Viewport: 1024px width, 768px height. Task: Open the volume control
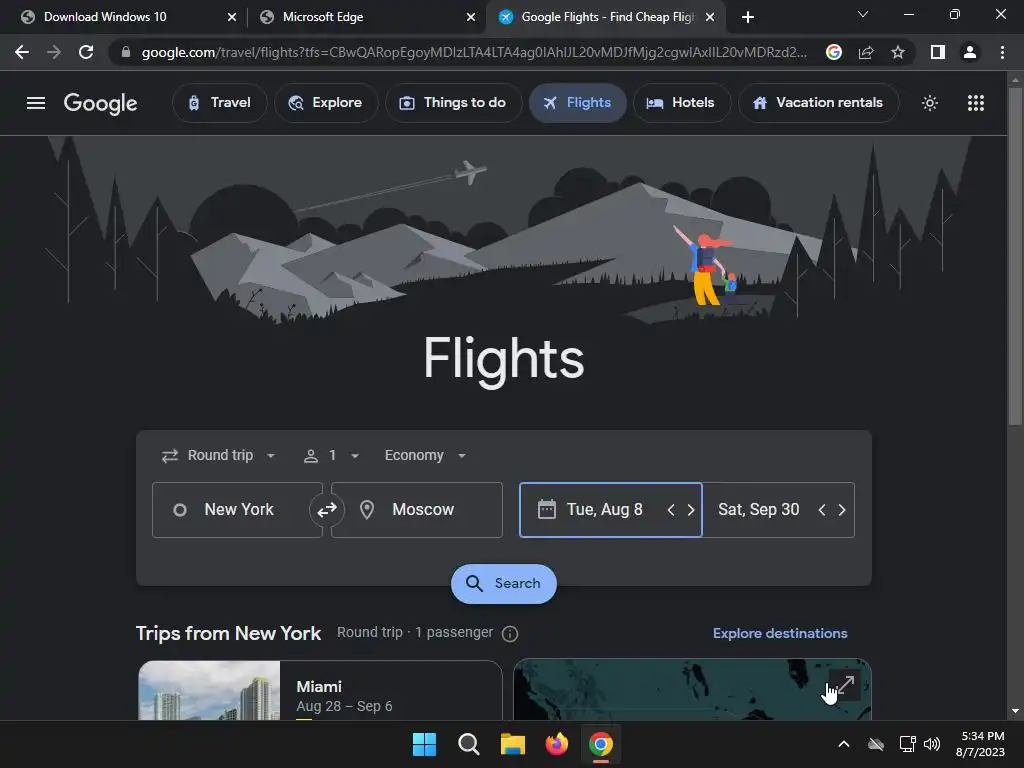coord(932,744)
